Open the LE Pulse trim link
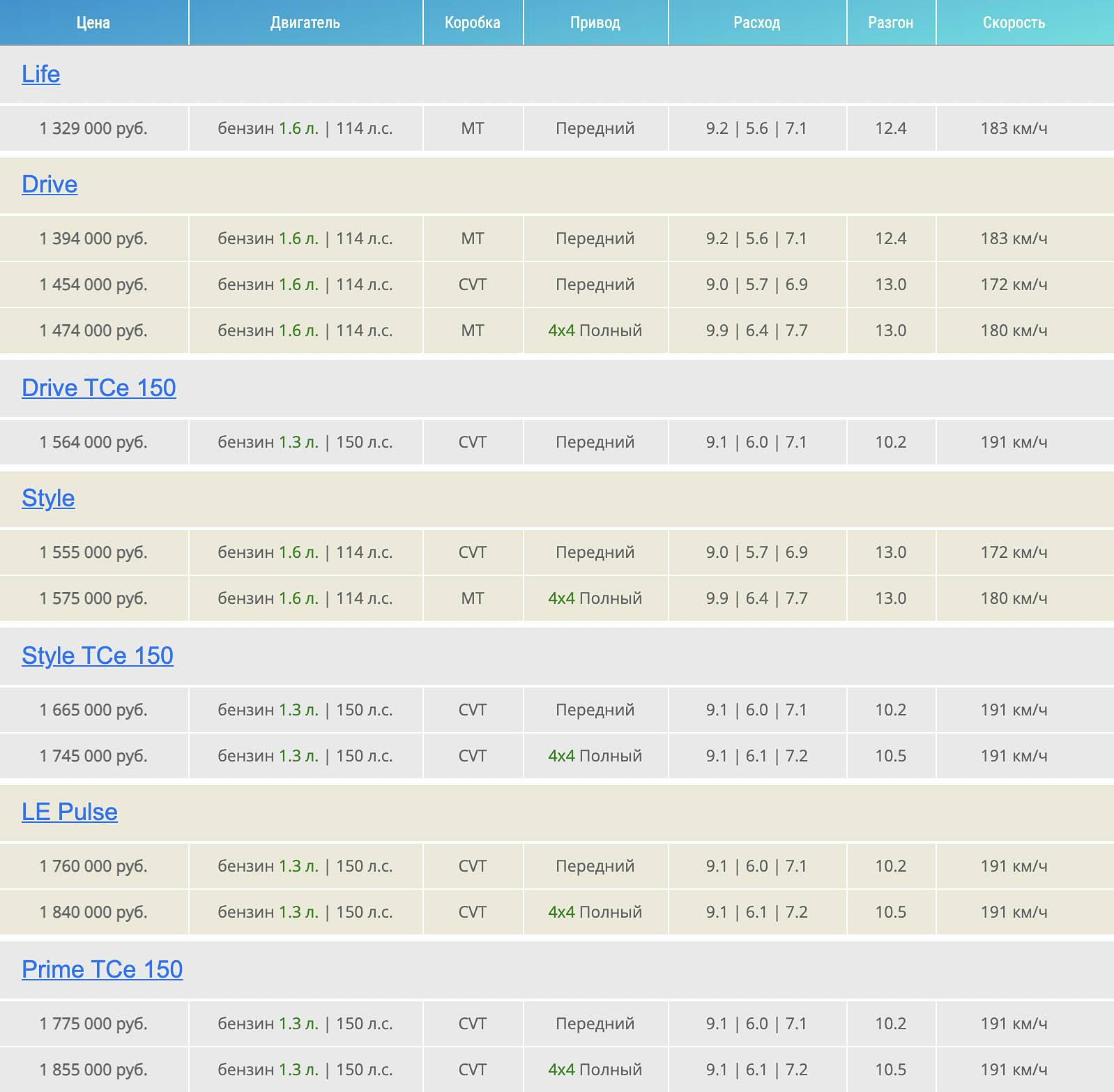The height and width of the screenshot is (1092, 1114). pos(69,812)
